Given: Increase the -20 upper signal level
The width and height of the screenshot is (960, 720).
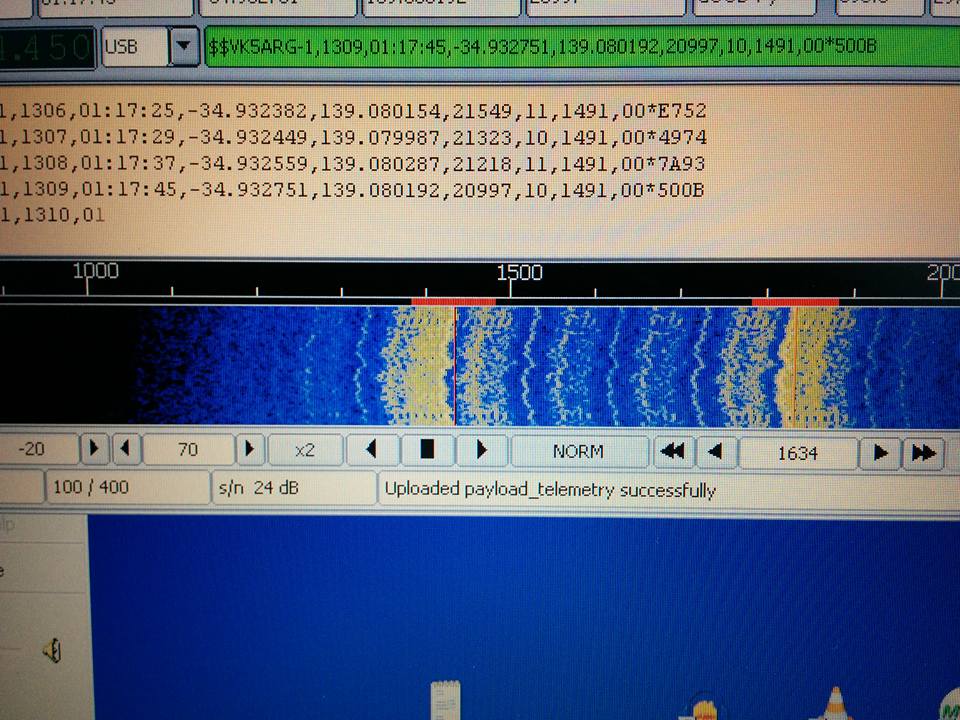Looking at the screenshot, I should tap(94, 449).
